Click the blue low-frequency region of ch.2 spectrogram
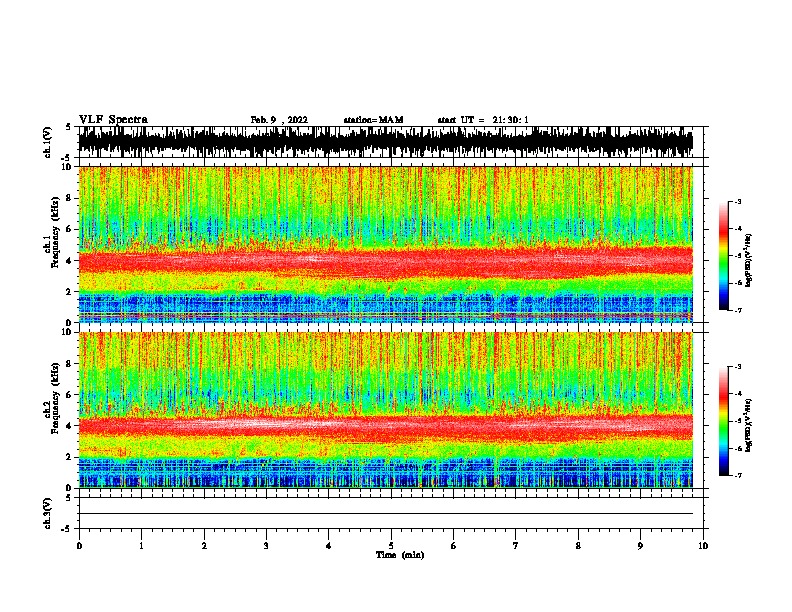This screenshot has height=612, width=792. click(385, 472)
